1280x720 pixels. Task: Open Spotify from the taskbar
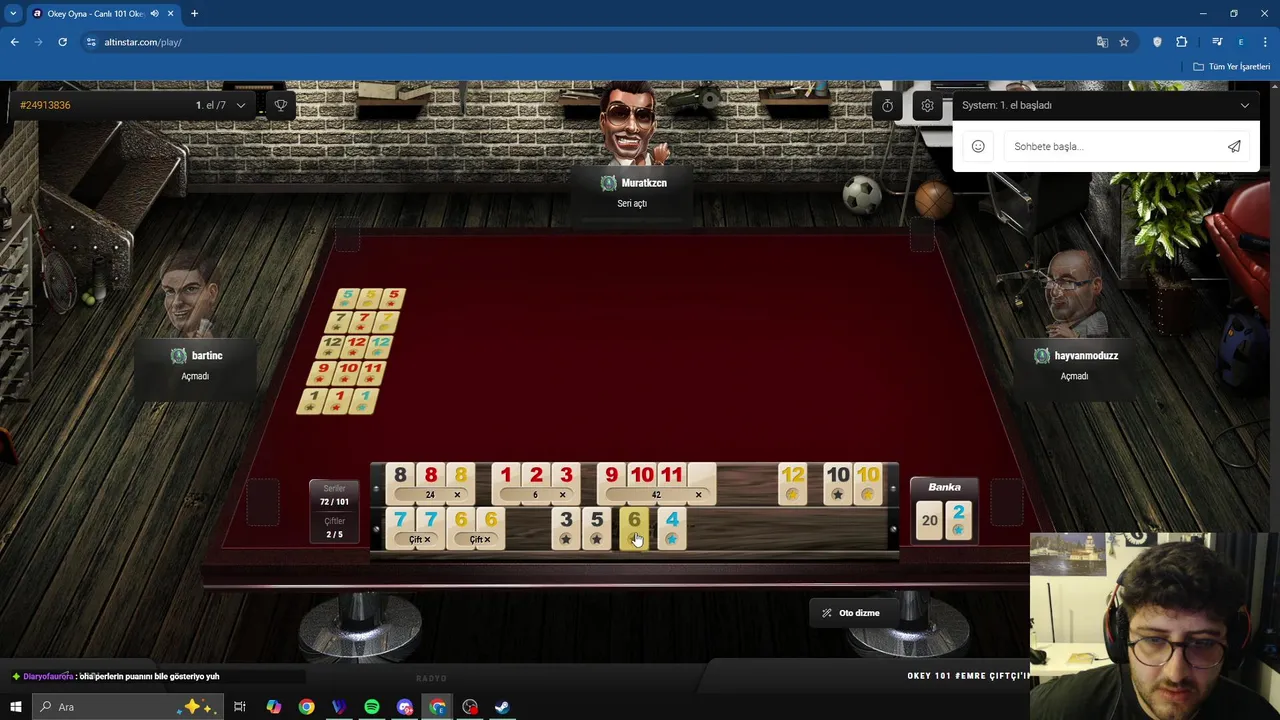(x=372, y=707)
